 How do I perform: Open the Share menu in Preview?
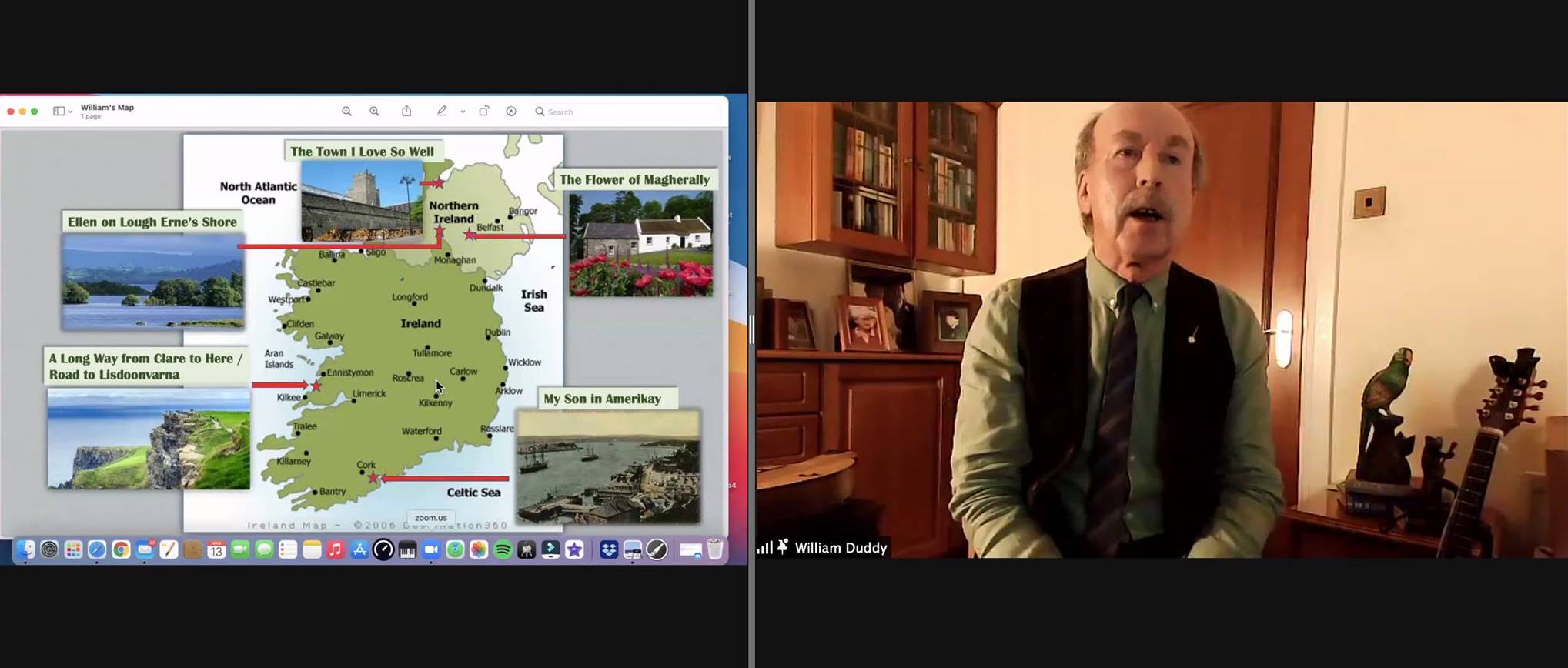click(406, 111)
